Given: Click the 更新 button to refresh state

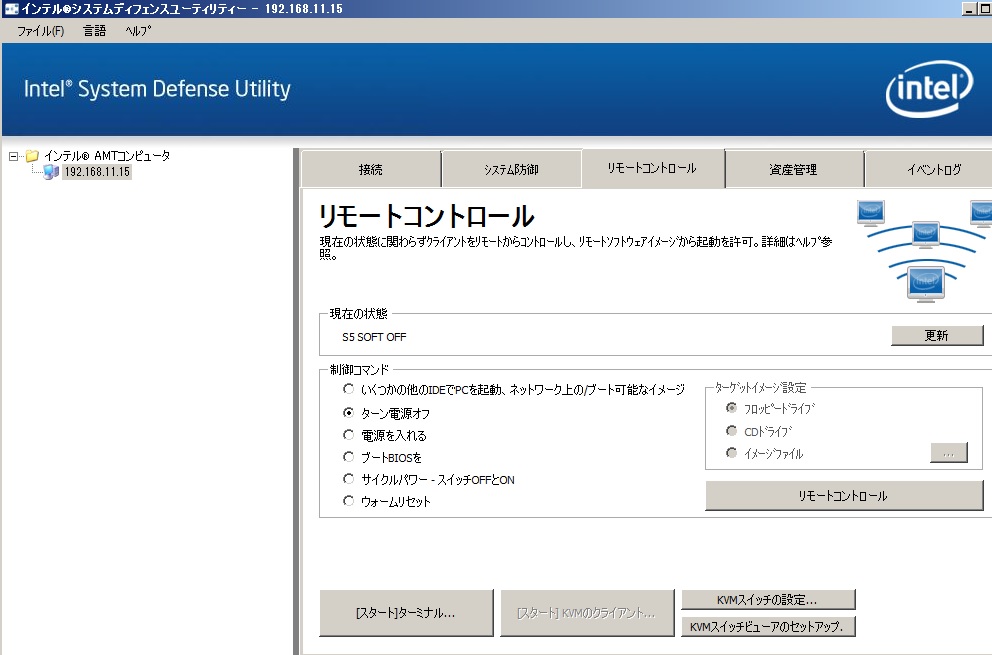Looking at the screenshot, I should [x=937, y=335].
